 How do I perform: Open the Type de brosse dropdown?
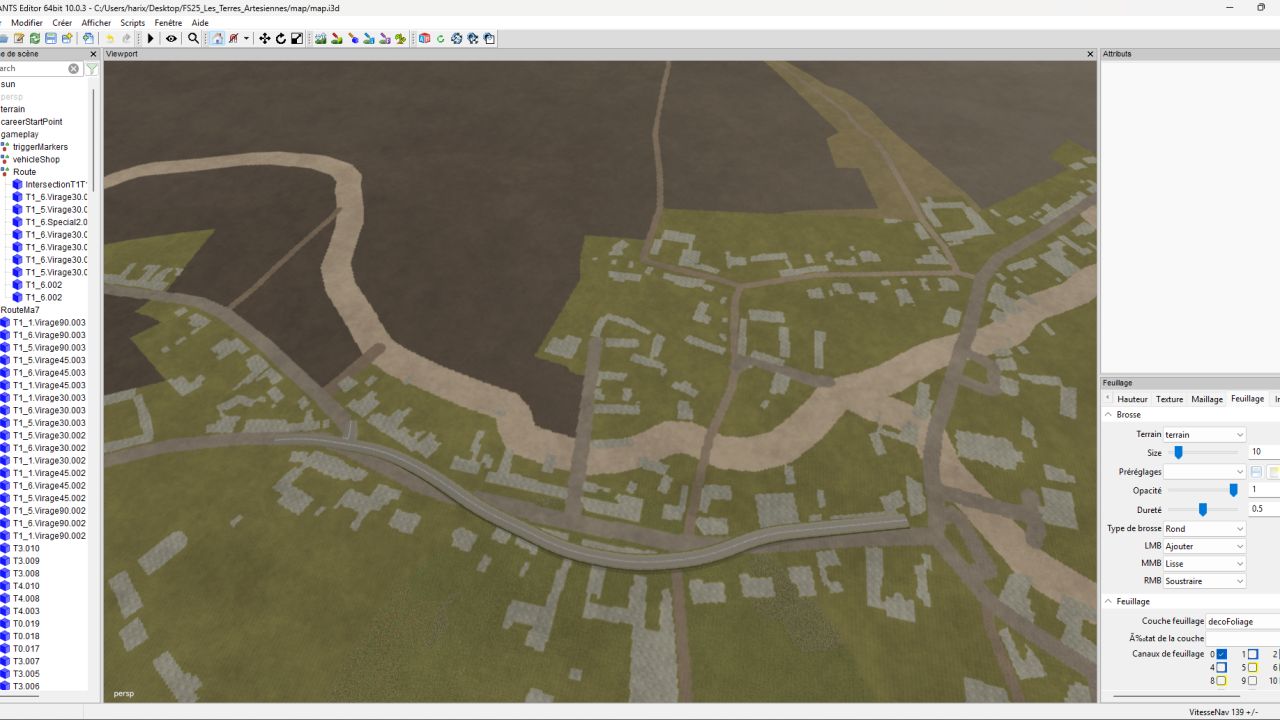tap(1205, 529)
